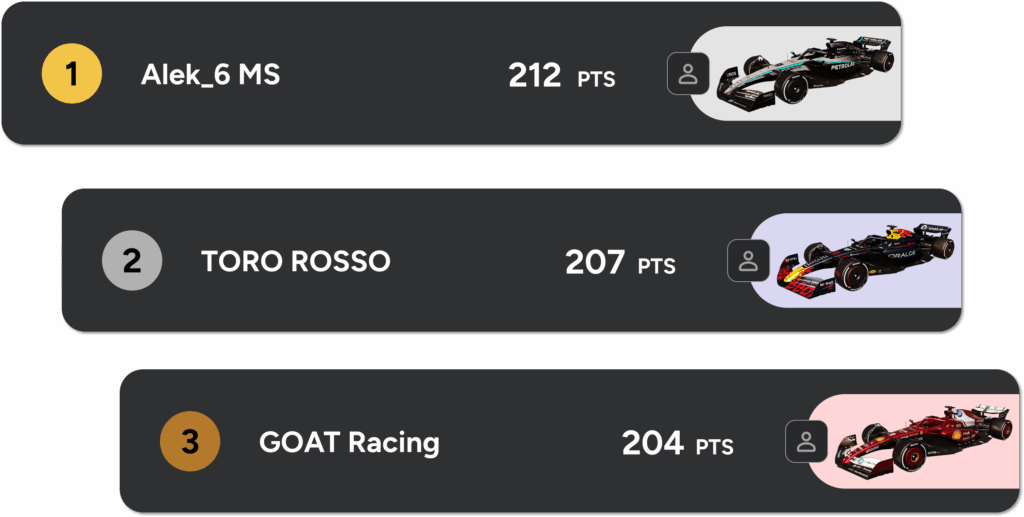The image size is (1024, 517).
Task: Select the silver rank 2 badge
Action: [x=132, y=261]
